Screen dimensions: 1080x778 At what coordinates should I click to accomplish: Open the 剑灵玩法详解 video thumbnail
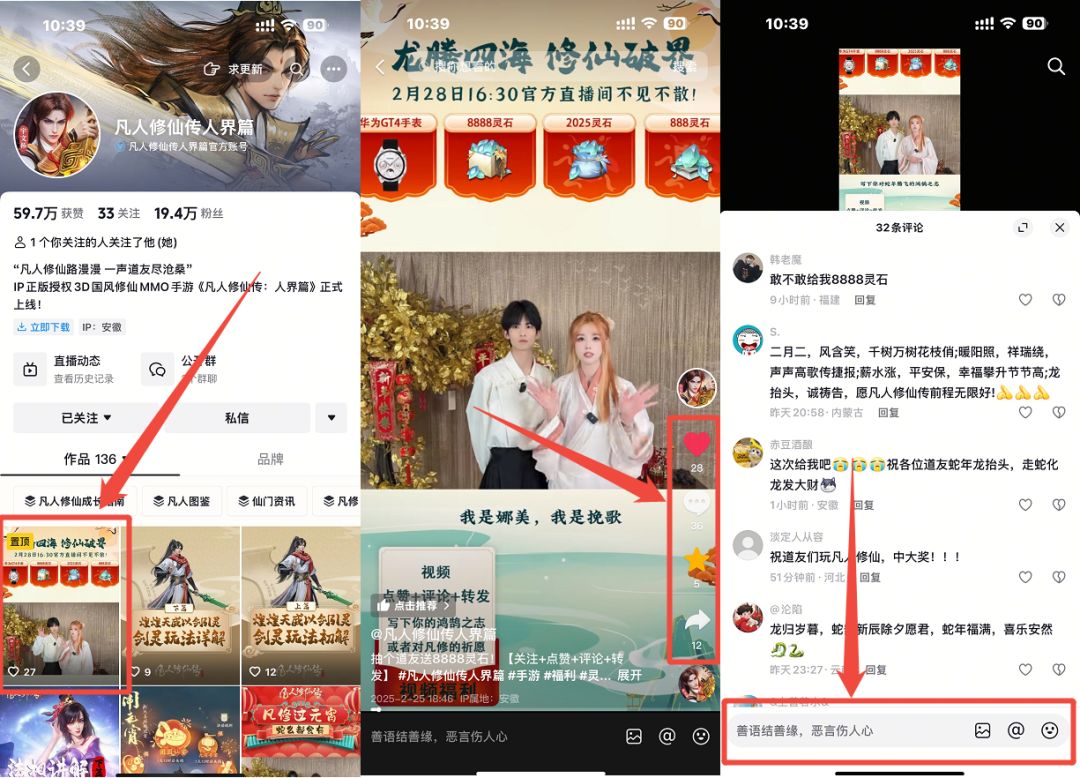pos(181,605)
